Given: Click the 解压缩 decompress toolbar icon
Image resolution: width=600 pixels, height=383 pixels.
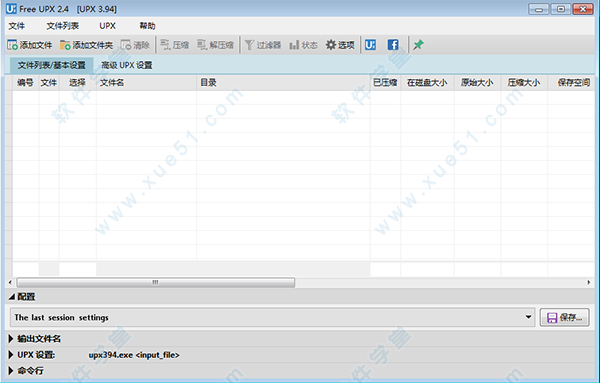Looking at the screenshot, I should click(202, 45).
